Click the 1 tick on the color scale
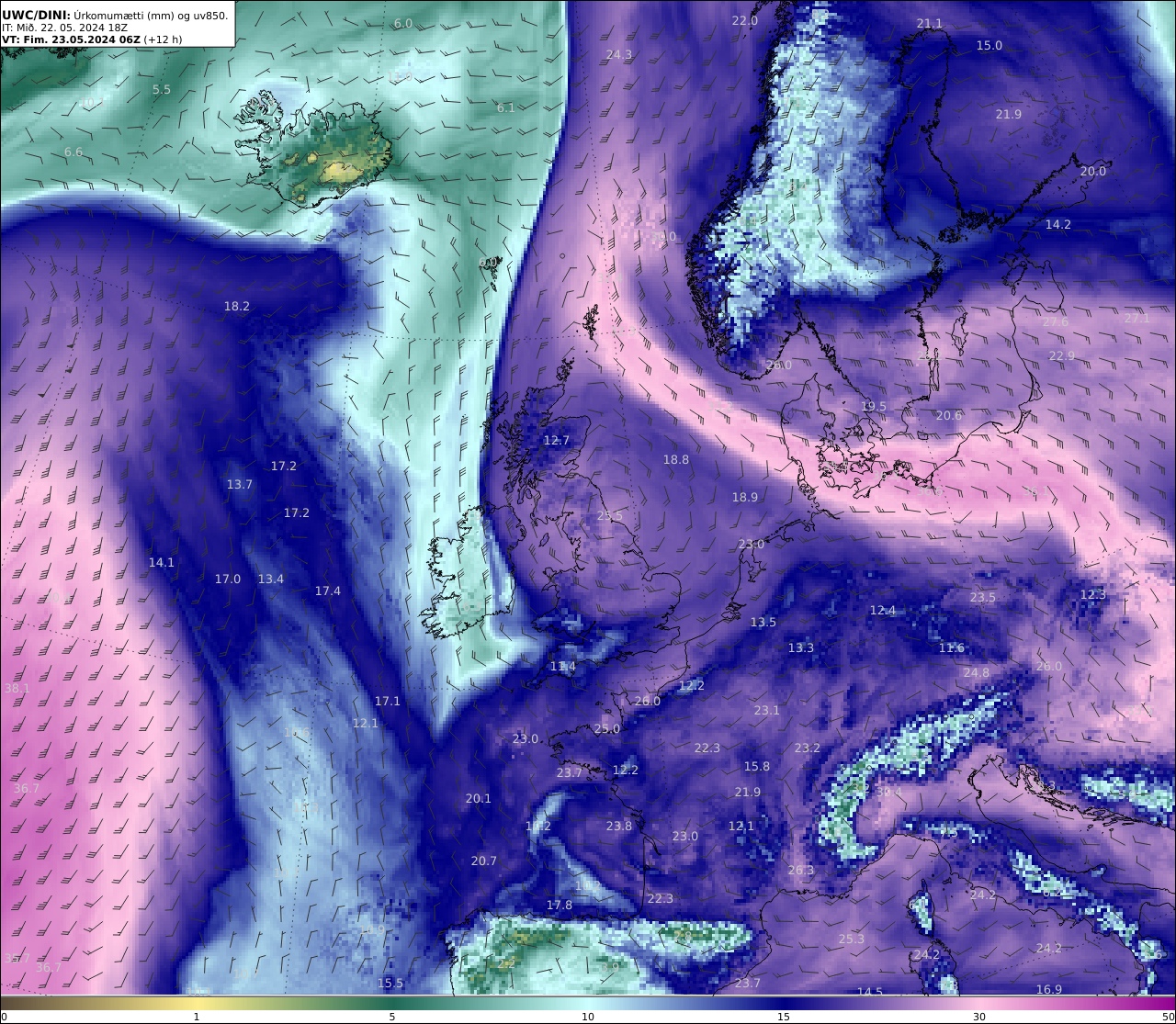1176x1024 pixels. tap(197, 1017)
